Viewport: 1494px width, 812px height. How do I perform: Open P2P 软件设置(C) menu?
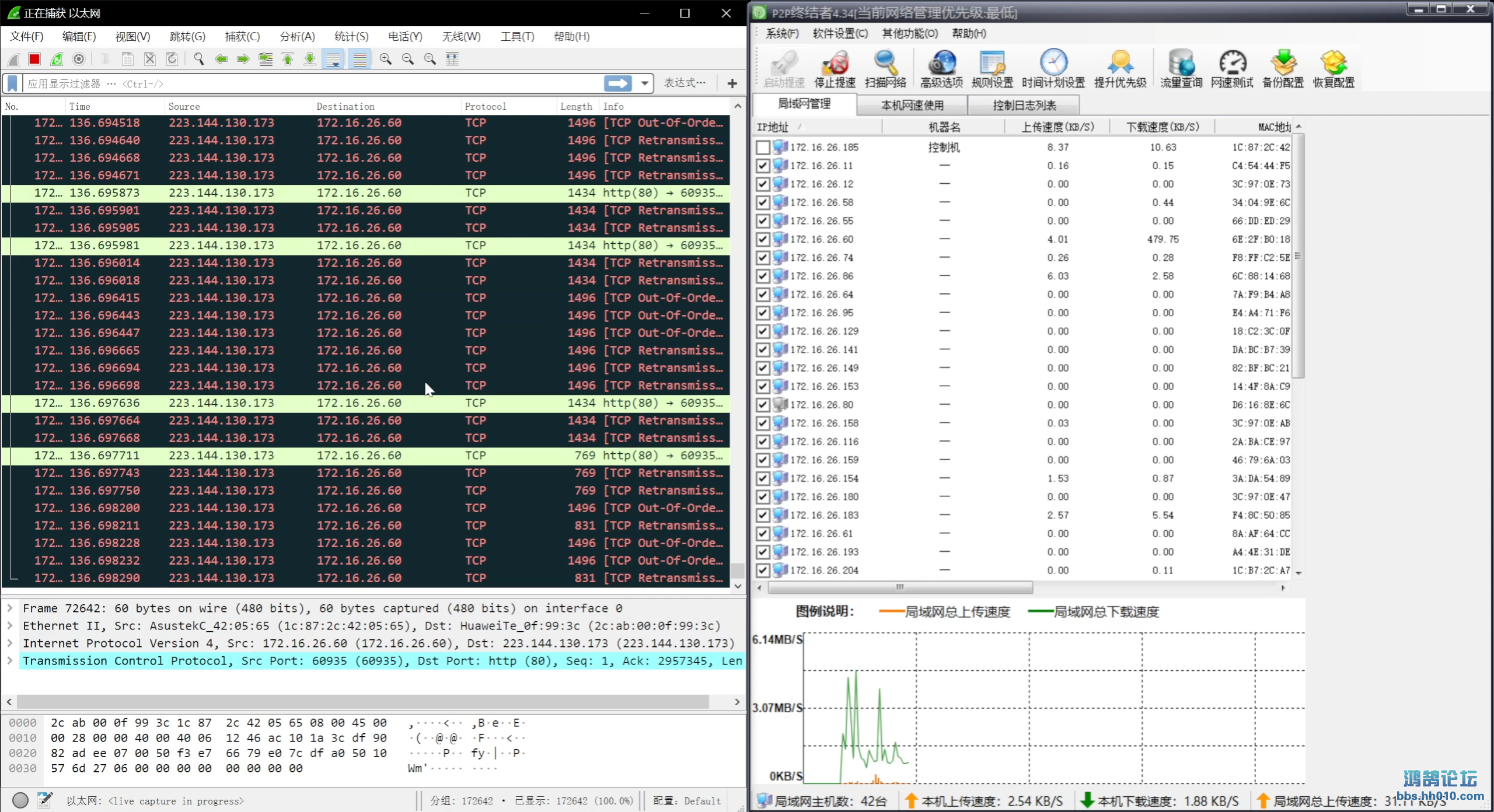pyautogui.click(x=840, y=33)
